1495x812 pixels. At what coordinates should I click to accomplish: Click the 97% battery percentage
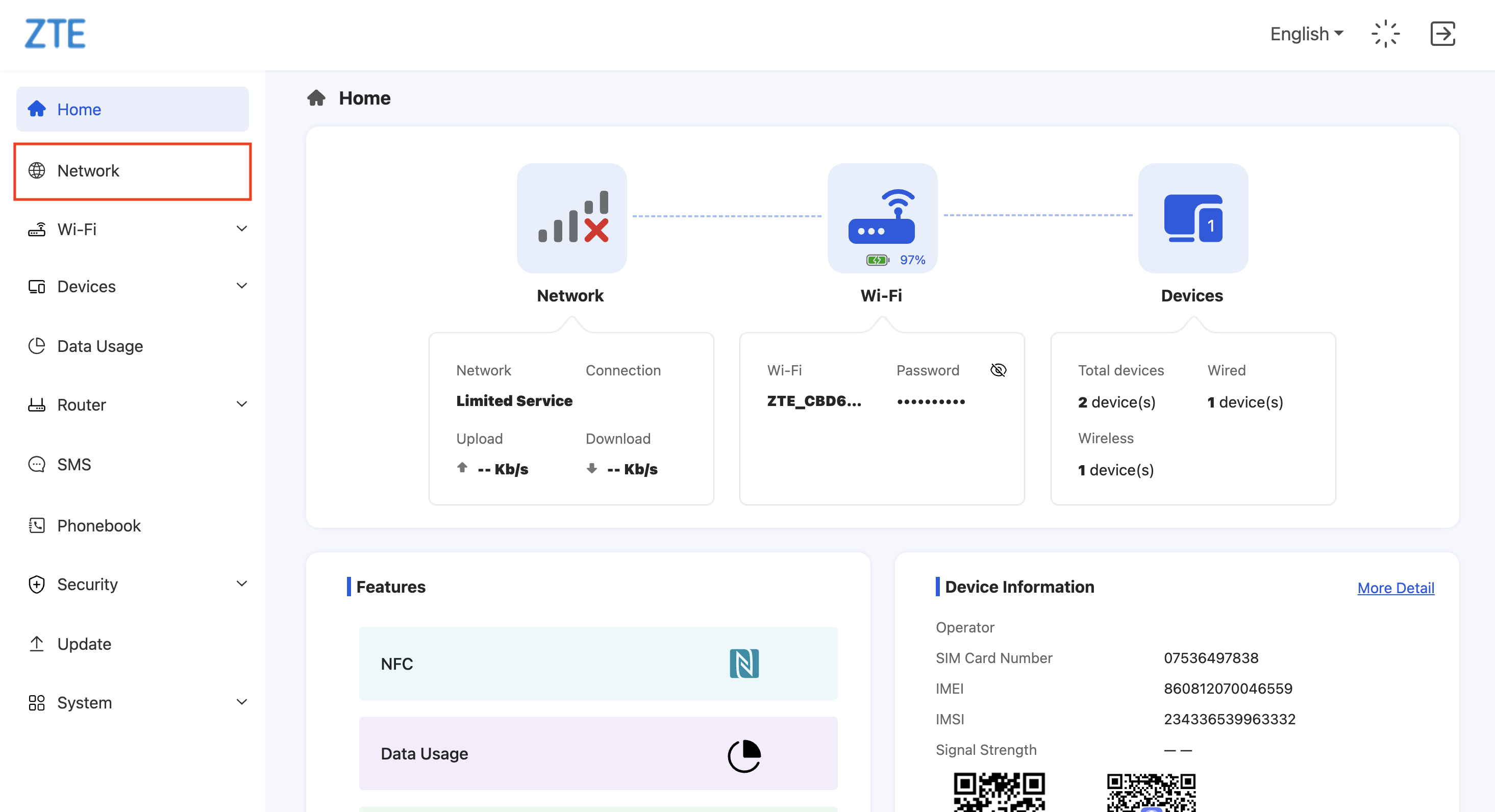click(912, 260)
